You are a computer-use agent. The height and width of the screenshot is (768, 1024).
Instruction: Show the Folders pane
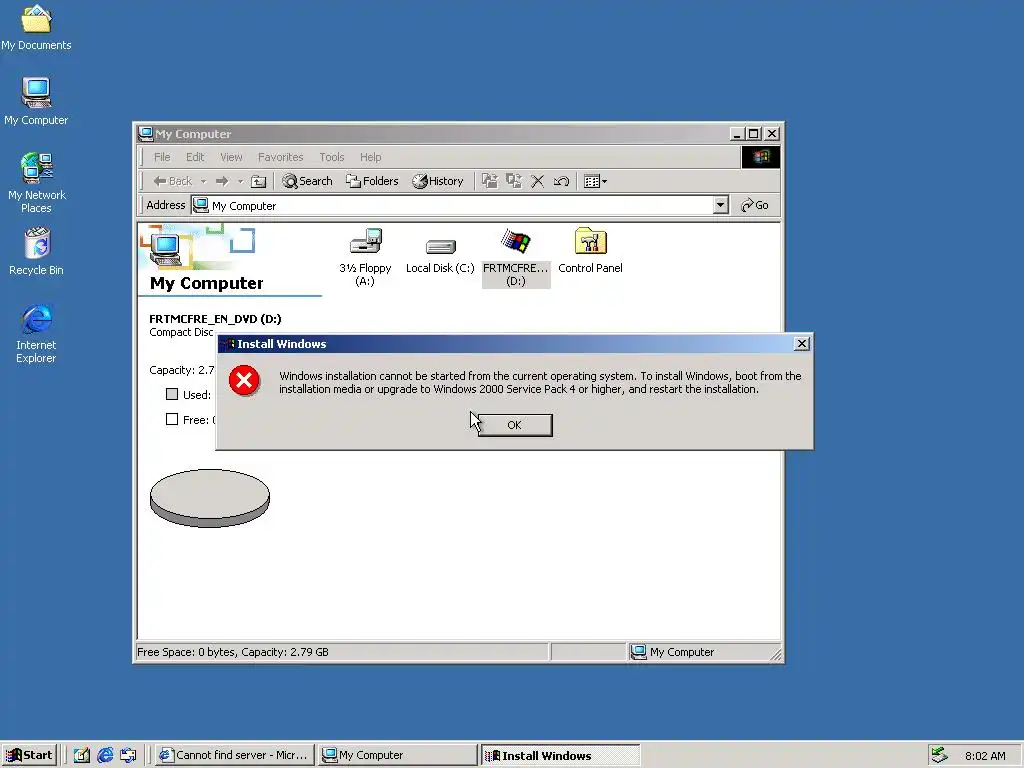coord(372,181)
